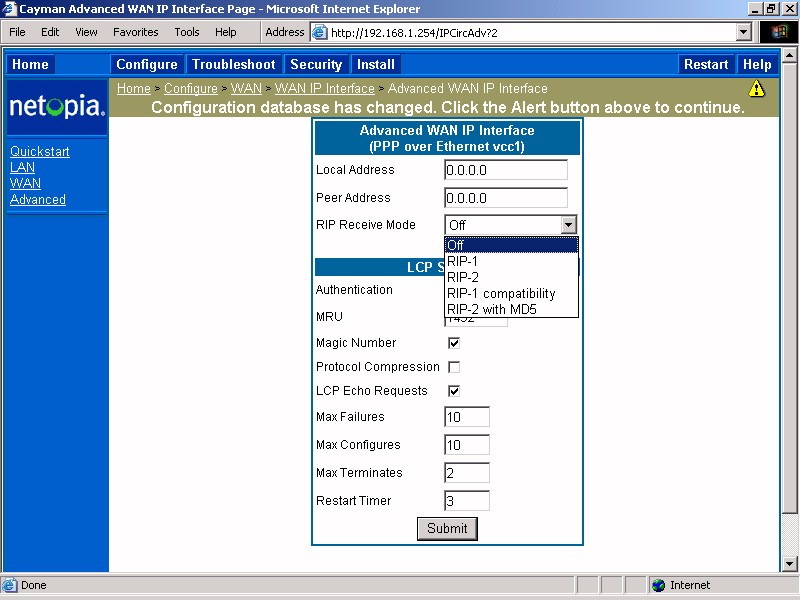Submit the Advanced WAN IP form
The width and height of the screenshot is (800, 600).
(447, 529)
